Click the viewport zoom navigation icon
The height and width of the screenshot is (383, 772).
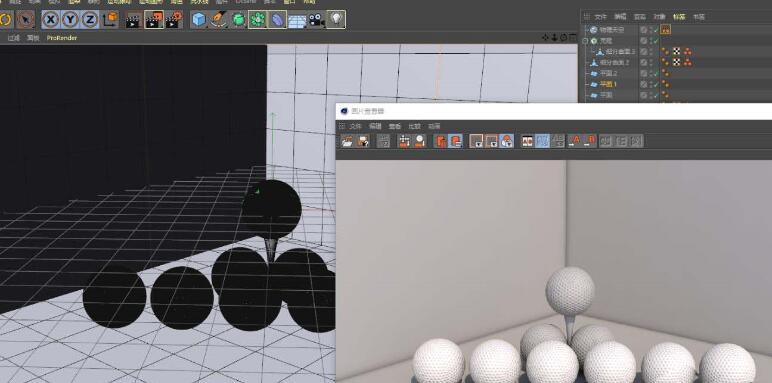coord(554,37)
